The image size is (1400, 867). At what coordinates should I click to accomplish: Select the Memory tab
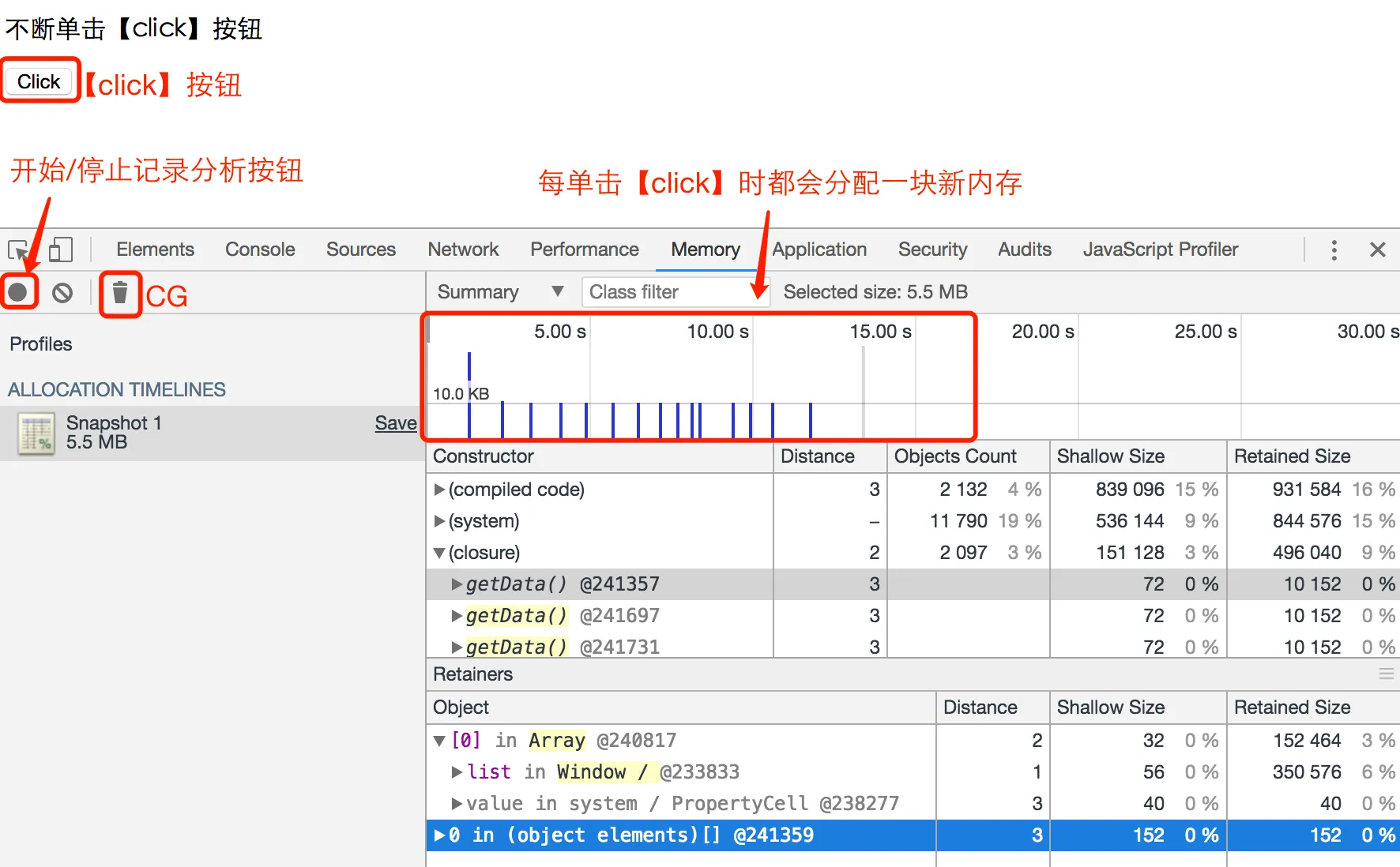pos(706,250)
